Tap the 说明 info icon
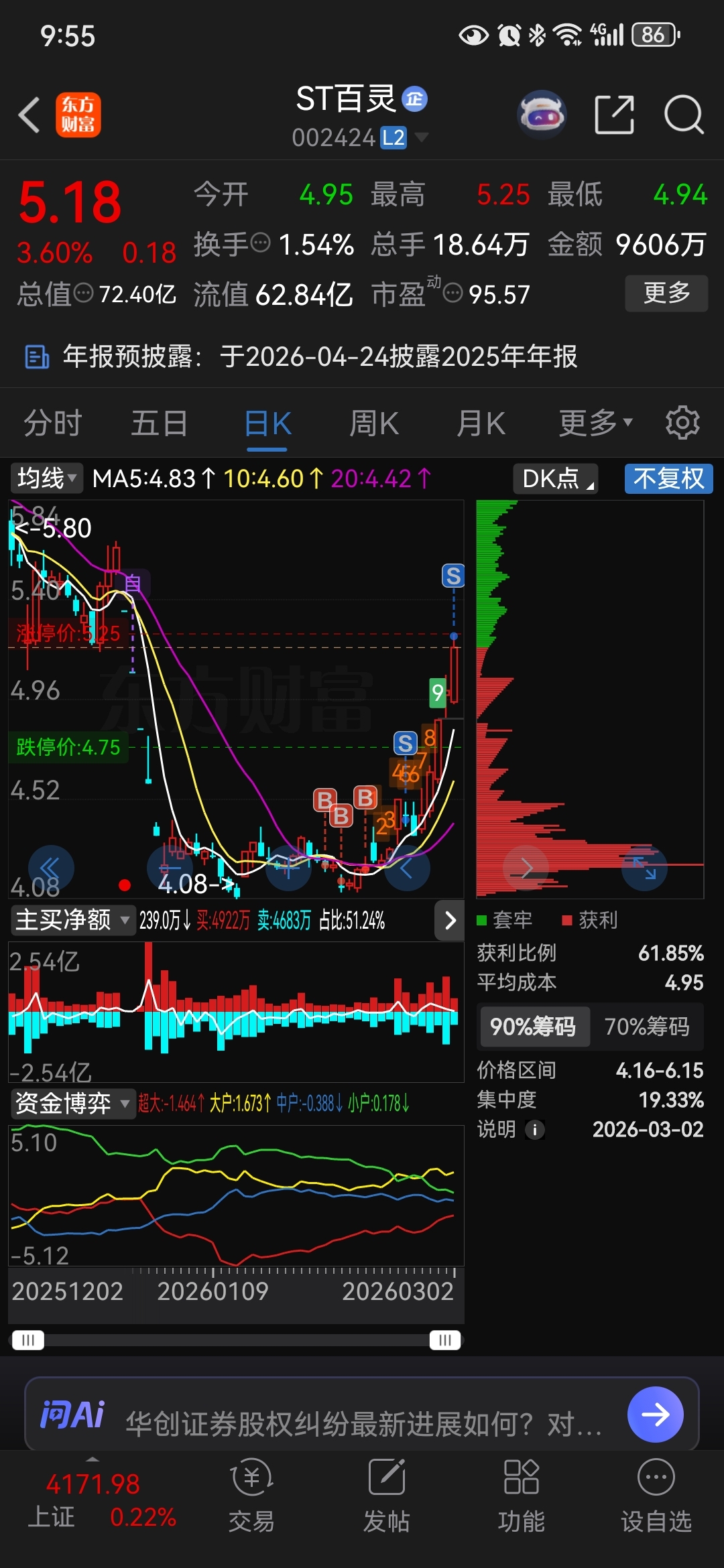 tap(534, 1130)
